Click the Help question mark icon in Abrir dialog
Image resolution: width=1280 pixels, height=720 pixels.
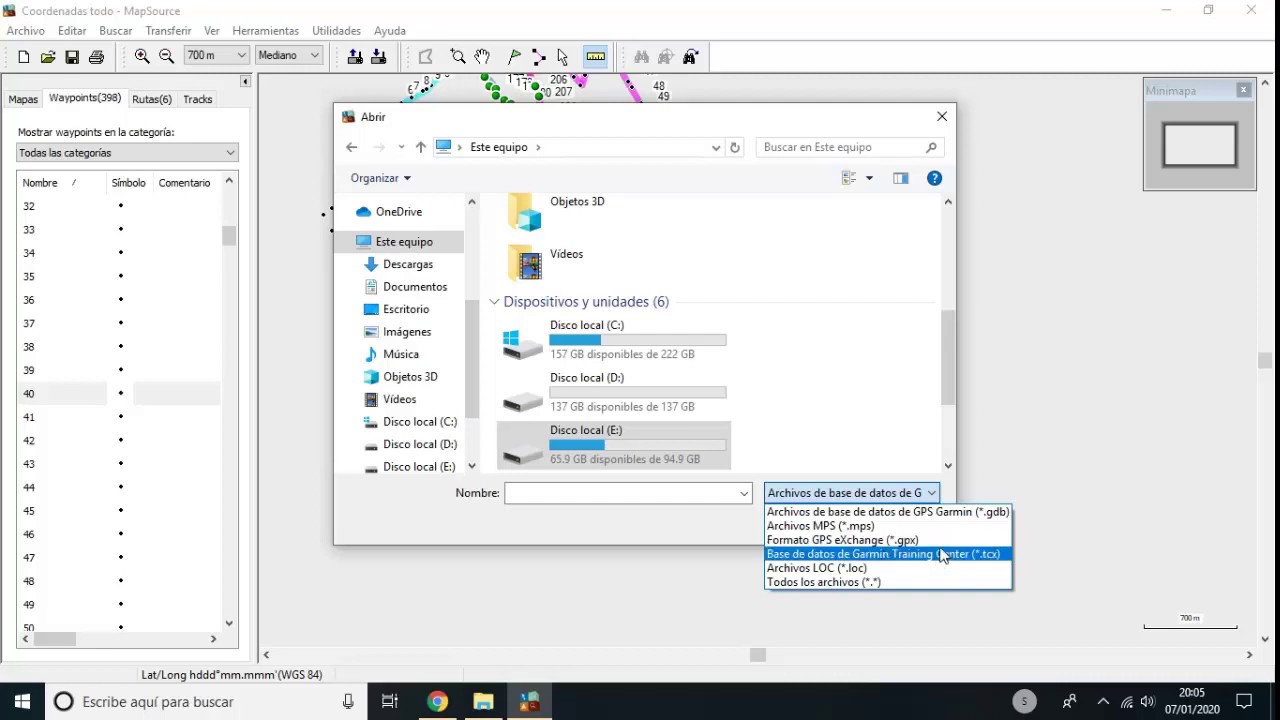934,178
